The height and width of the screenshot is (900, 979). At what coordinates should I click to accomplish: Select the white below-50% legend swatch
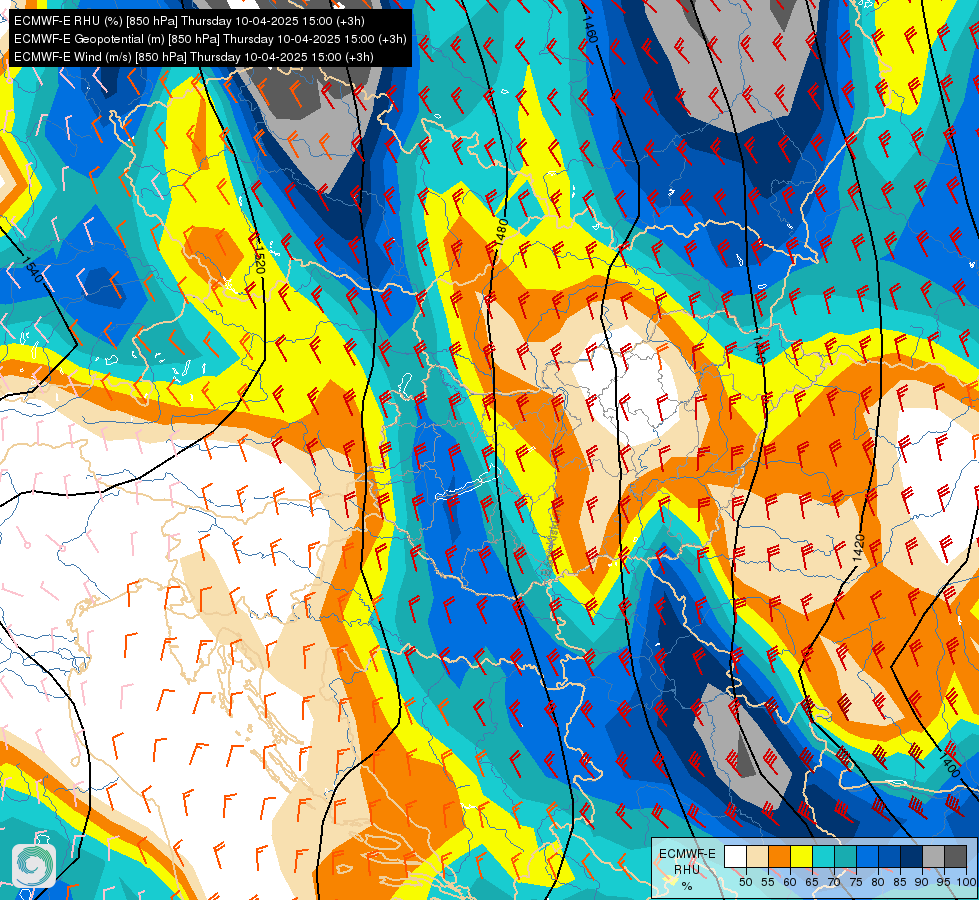pos(735,857)
